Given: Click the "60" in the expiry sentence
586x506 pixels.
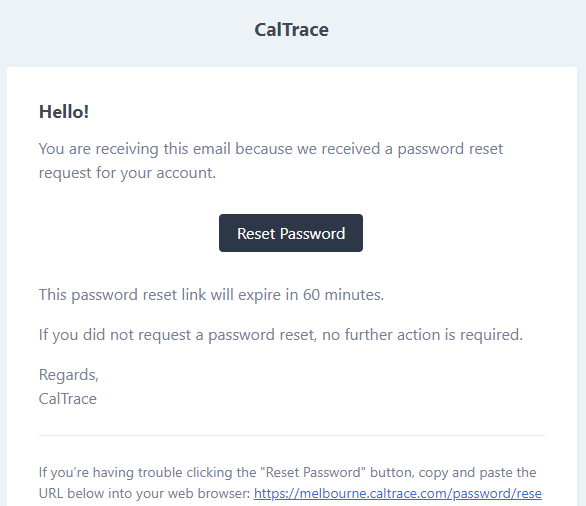Looking at the screenshot, I should [311, 294].
